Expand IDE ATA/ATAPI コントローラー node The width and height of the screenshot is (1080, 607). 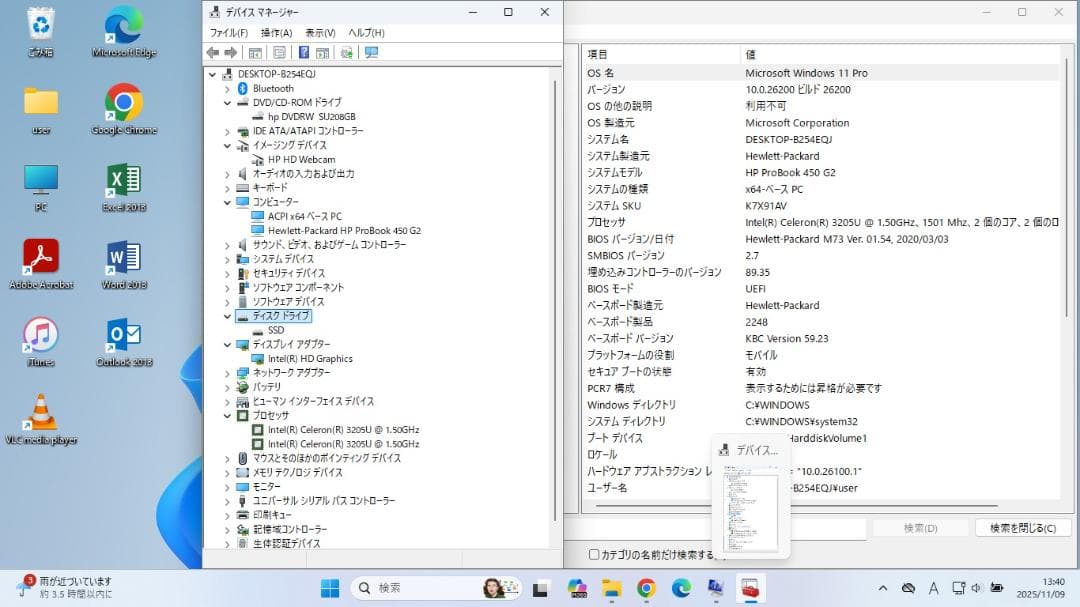pos(227,131)
